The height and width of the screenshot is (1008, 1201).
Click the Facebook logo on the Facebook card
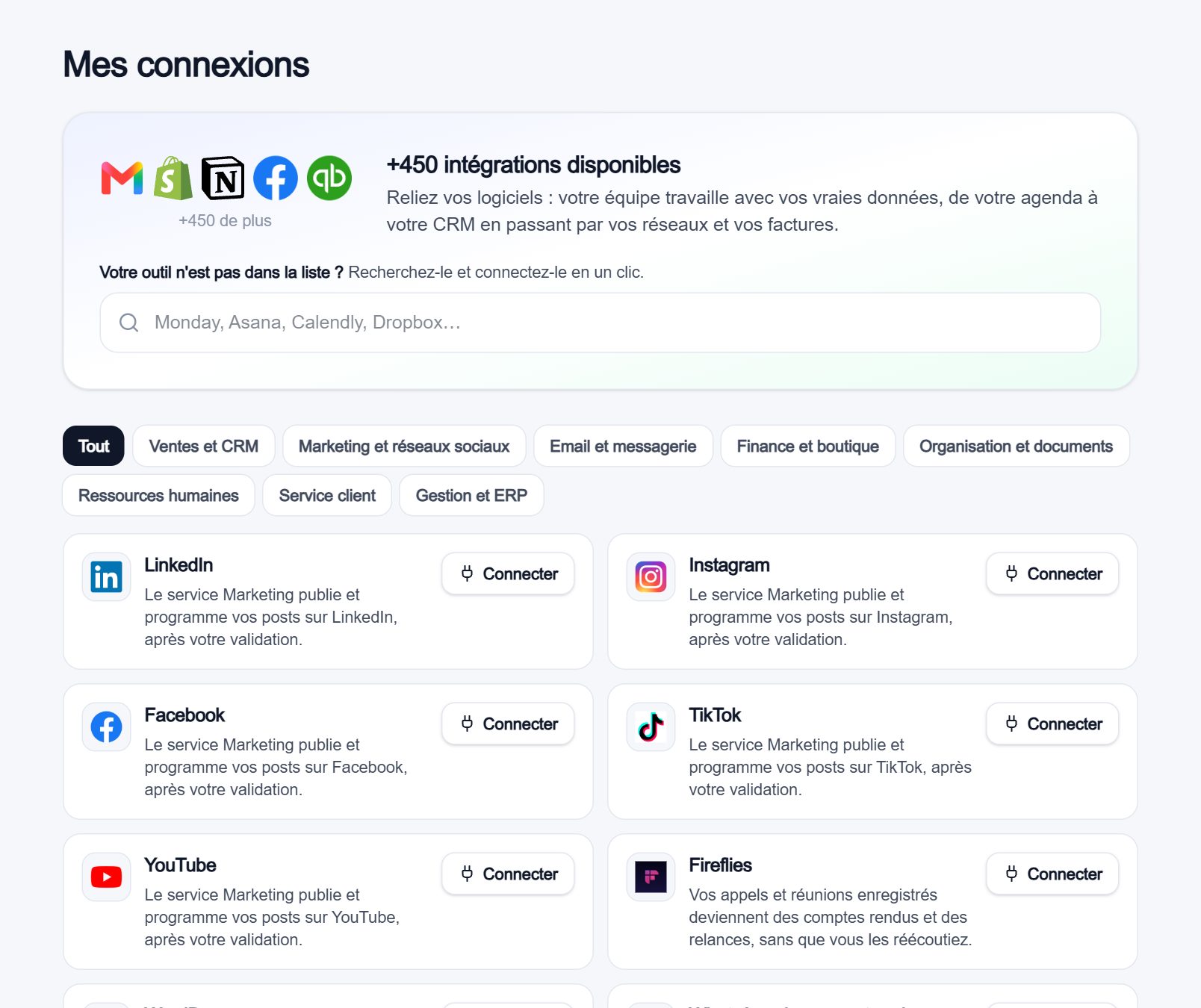tap(107, 727)
